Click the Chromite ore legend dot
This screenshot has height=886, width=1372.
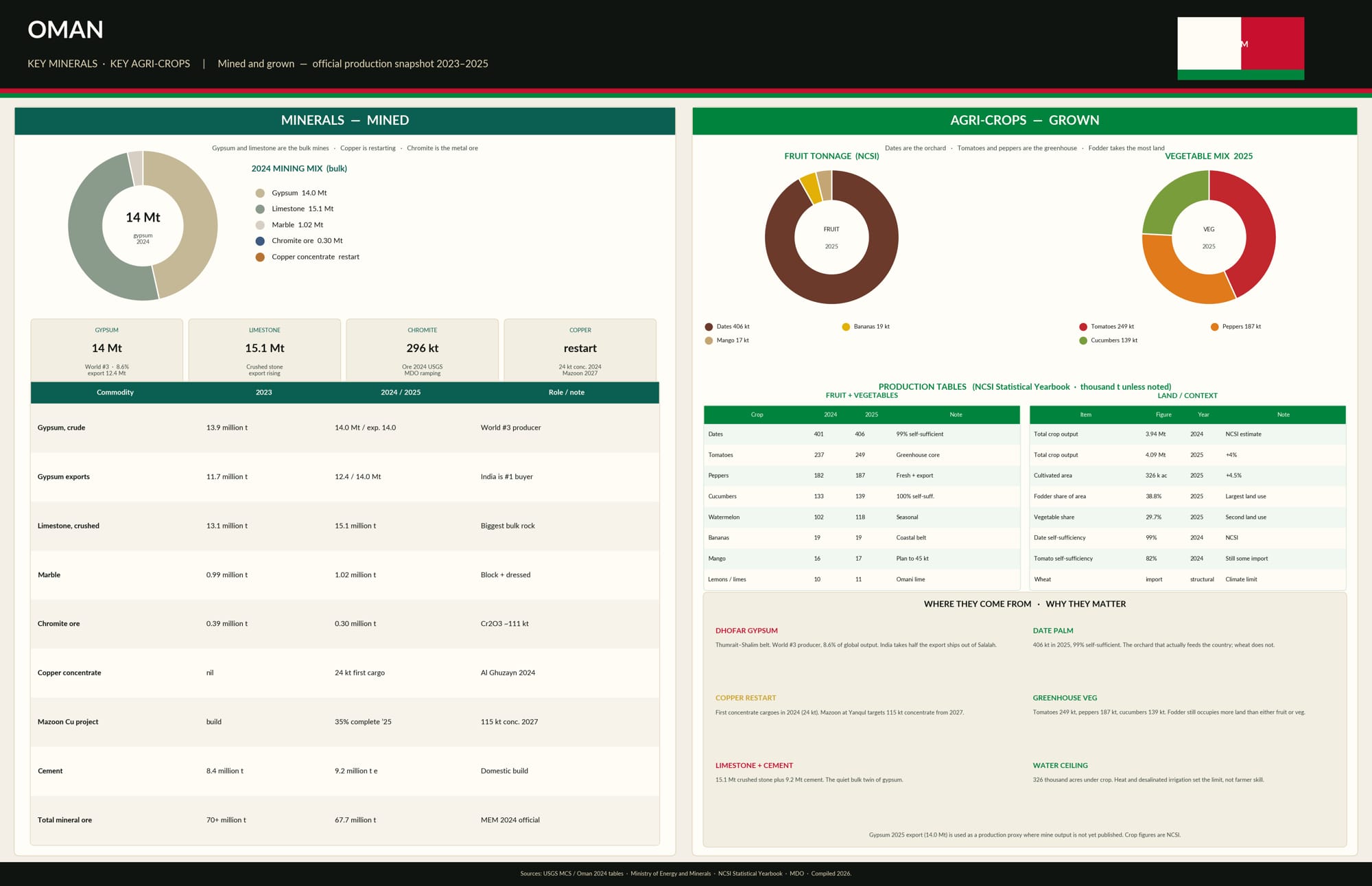pyautogui.click(x=260, y=241)
